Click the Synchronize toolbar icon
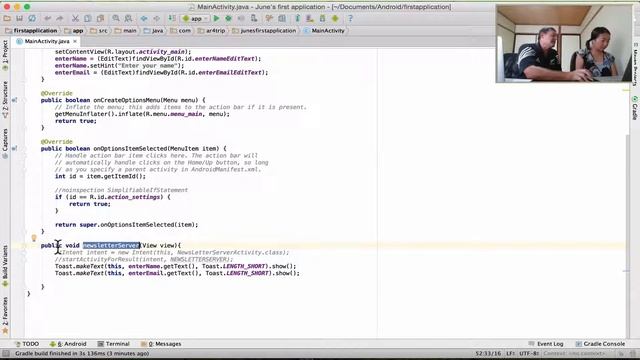Viewport: 640px width, 360px height. point(32,18)
